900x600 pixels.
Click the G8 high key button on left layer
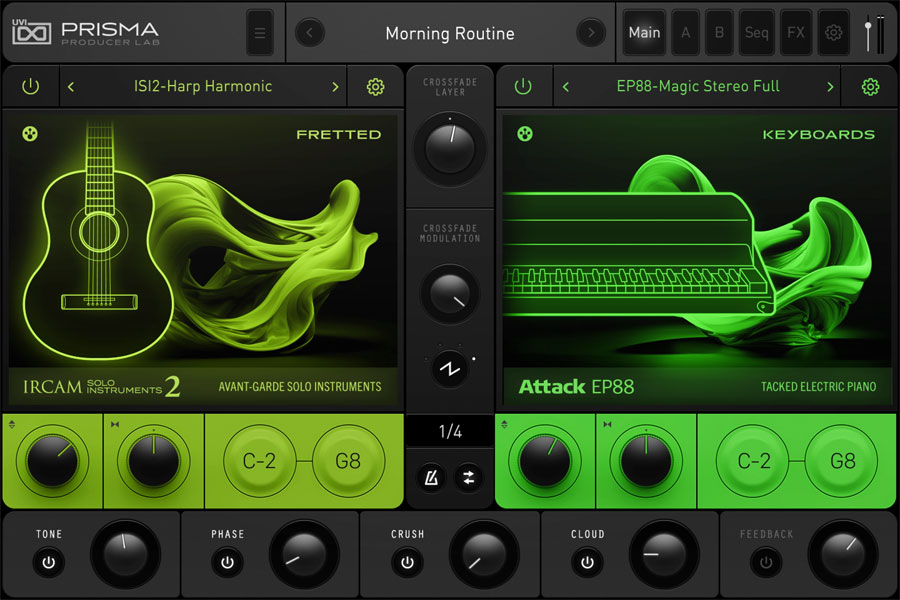click(x=349, y=462)
